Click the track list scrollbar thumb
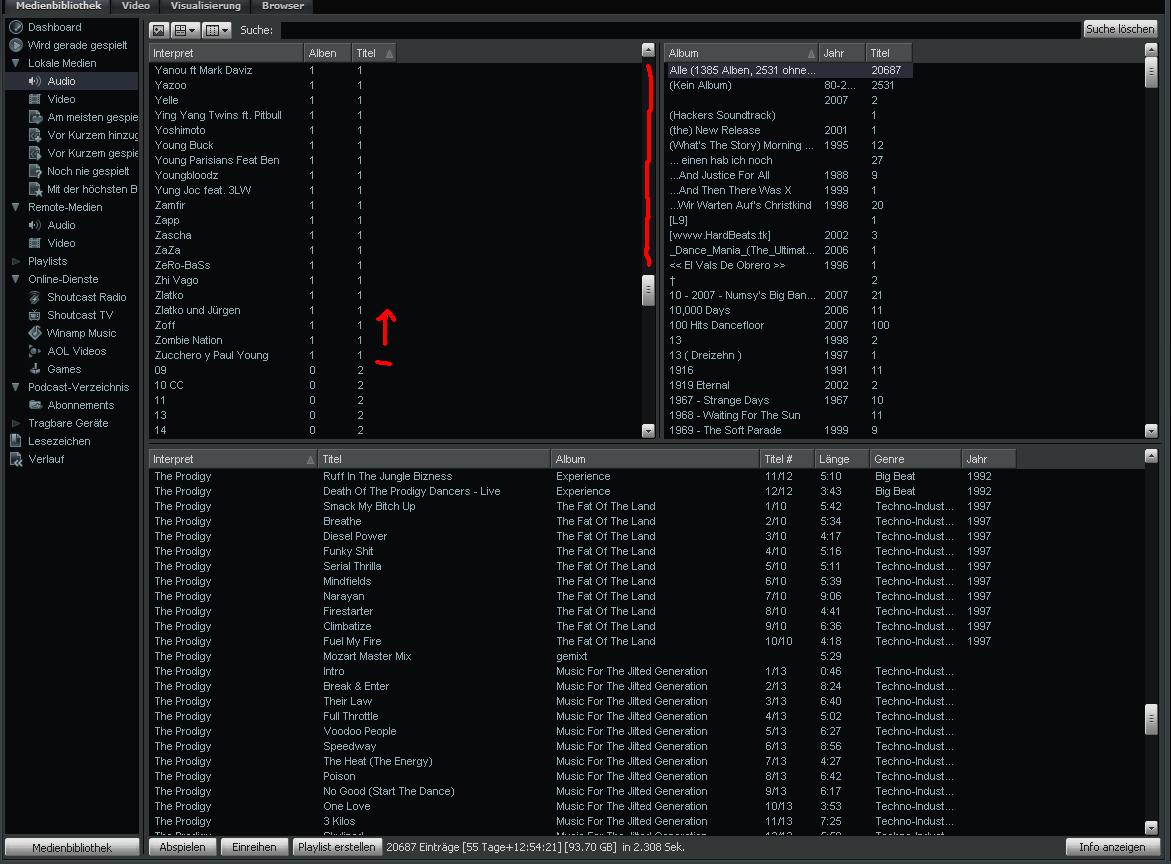The image size is (1171, 864). 1151,719
